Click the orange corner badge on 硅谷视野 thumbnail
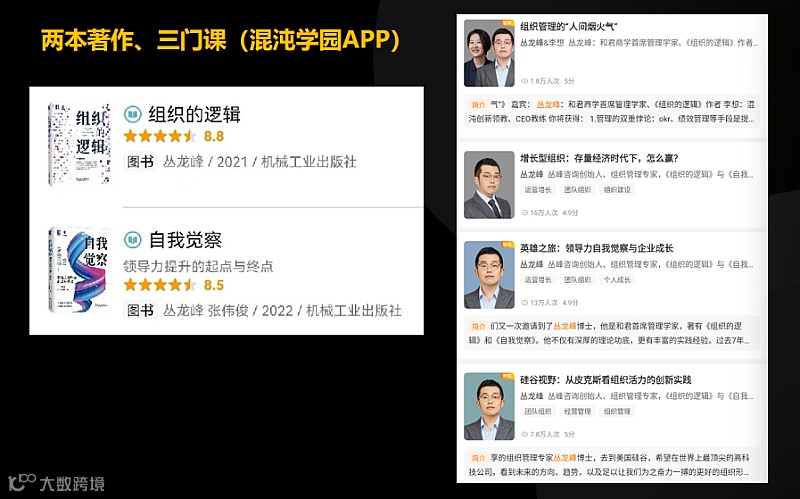 pos(508,376)
